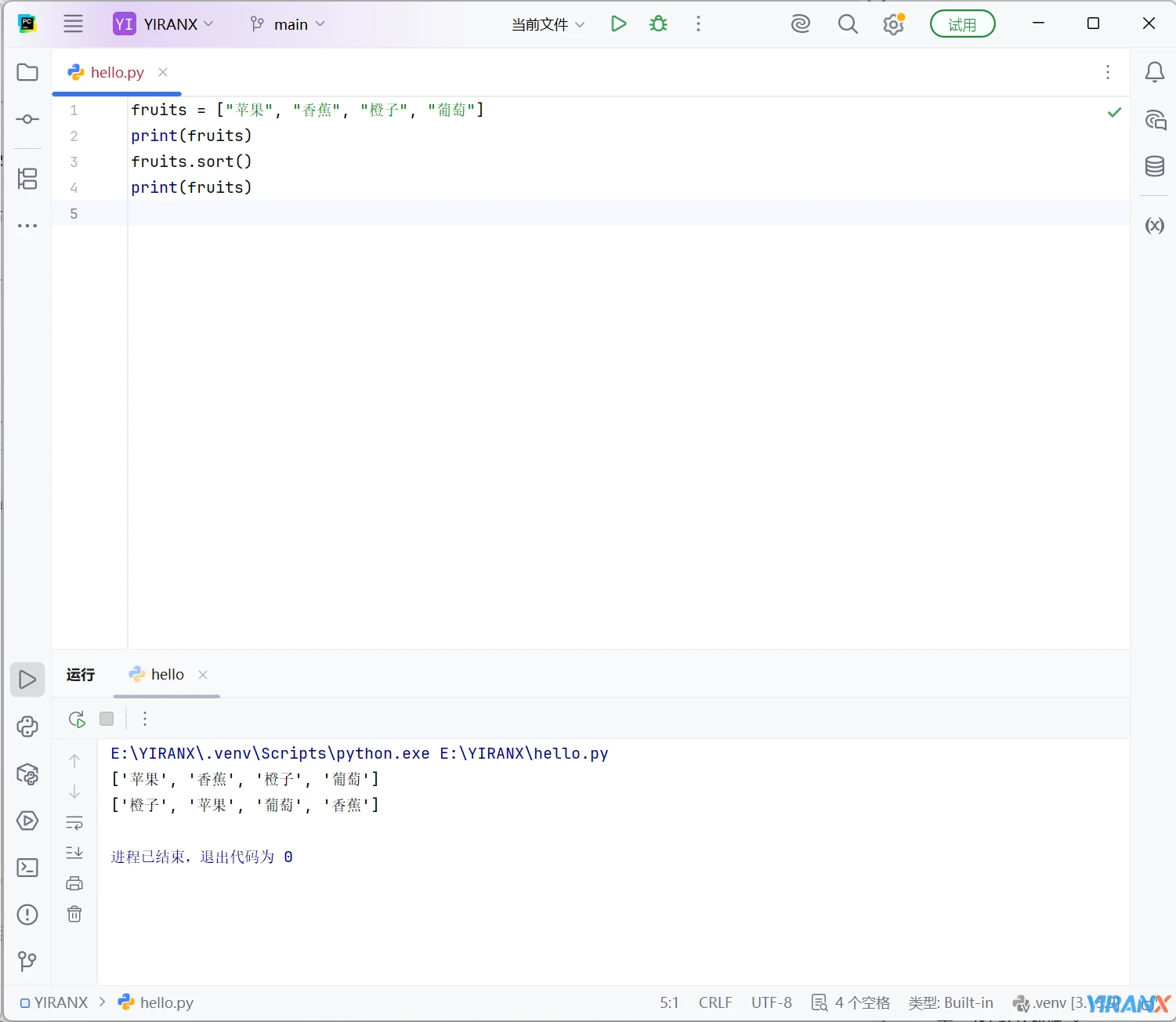Open the Problems tool window
The width and height of the screenshot is (1176, 1022).
pyautogui.click(x=27, y=915)
